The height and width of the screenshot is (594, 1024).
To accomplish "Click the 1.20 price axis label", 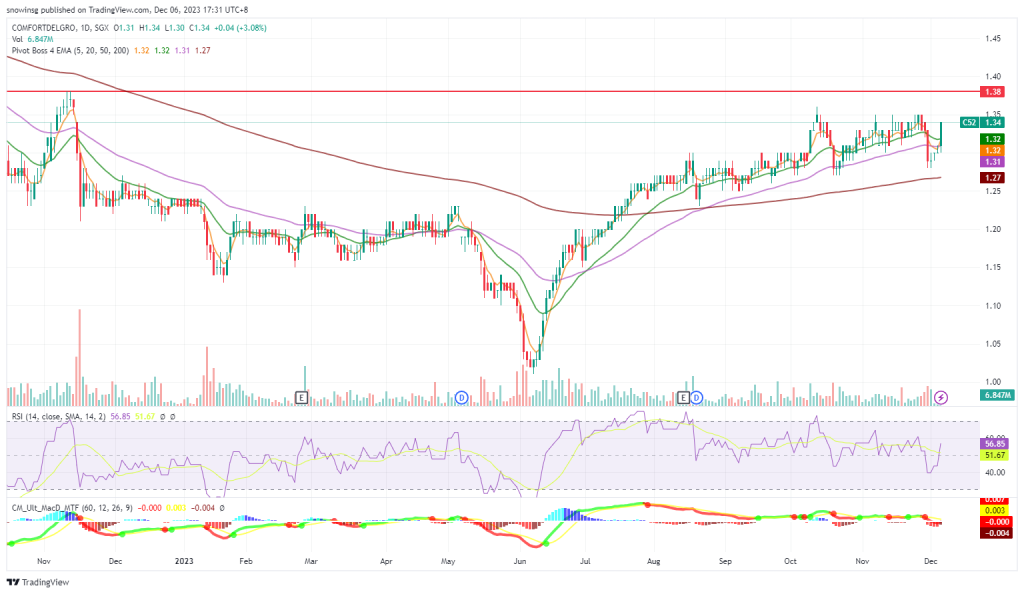I will click(x=993, y=229).
